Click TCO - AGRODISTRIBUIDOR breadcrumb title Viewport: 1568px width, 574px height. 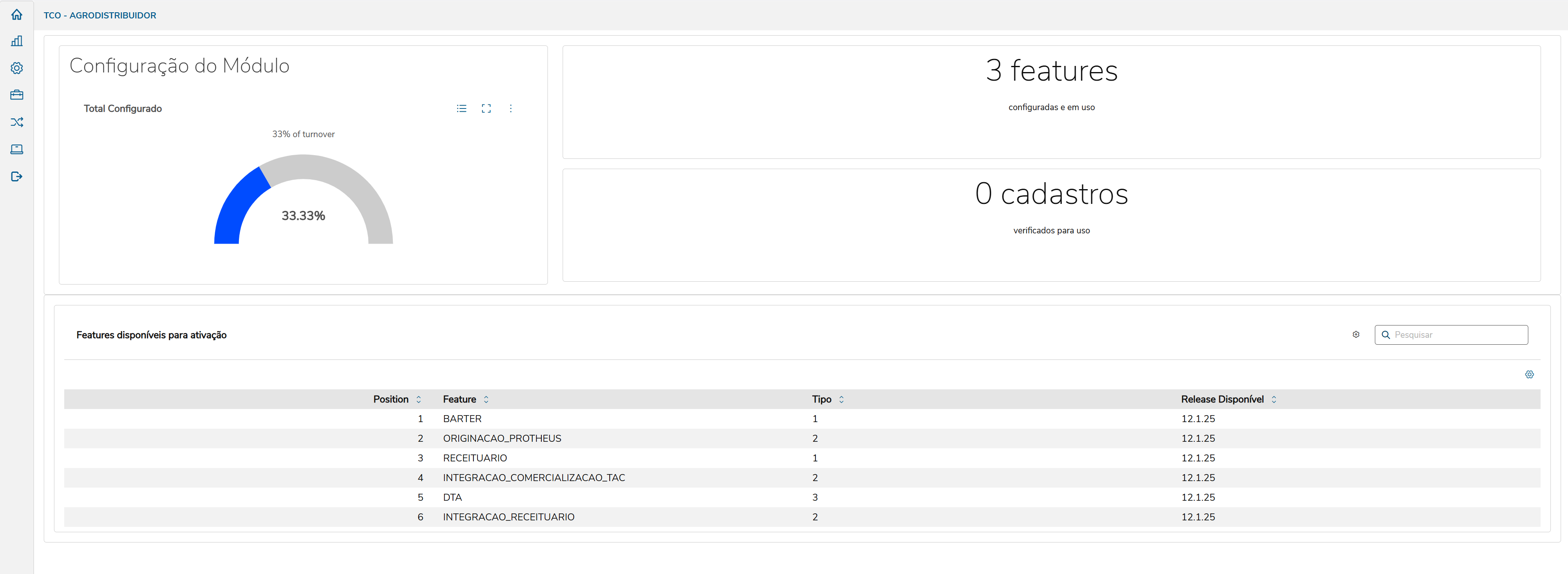(x=100, y=15)
